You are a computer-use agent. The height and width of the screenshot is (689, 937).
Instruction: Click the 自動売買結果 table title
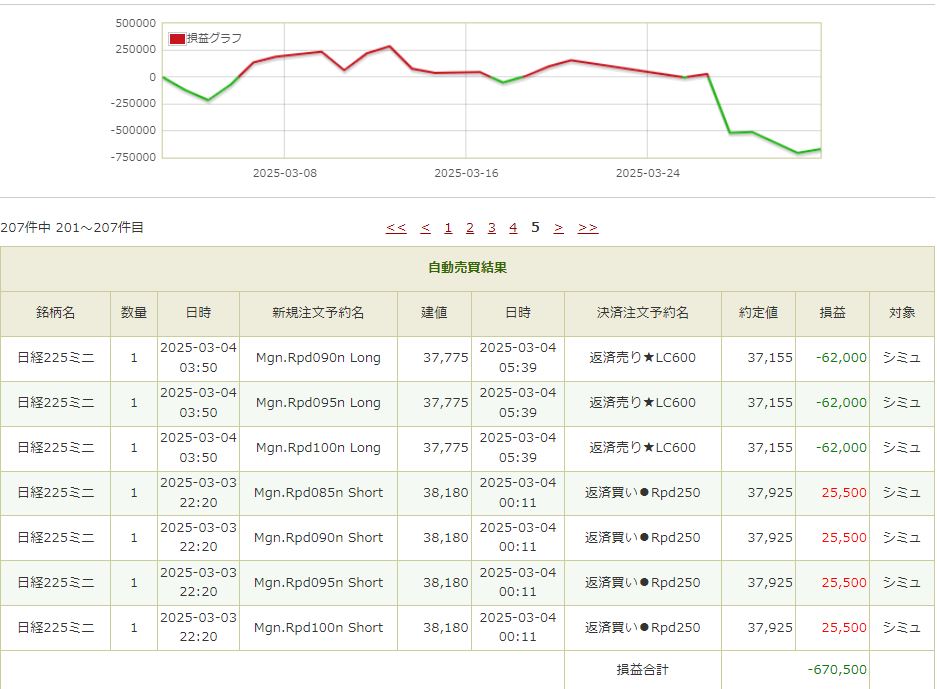click(467, 268)
